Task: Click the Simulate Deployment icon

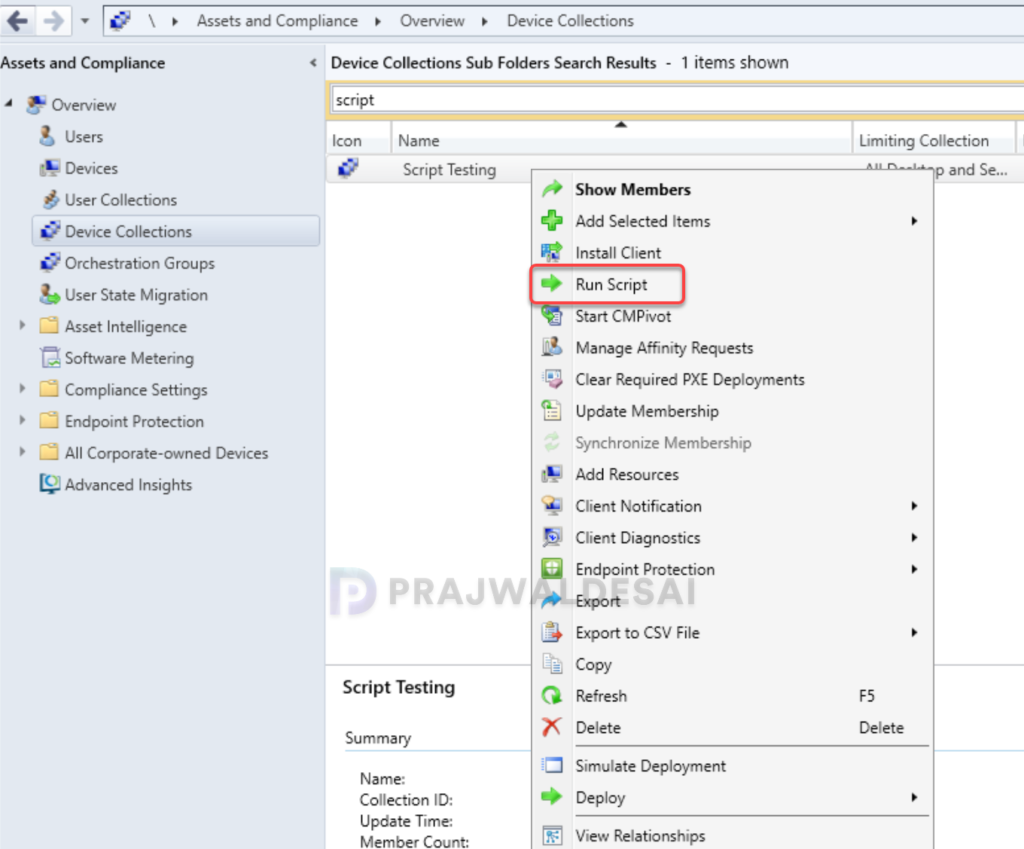Action: click(552, 765)
